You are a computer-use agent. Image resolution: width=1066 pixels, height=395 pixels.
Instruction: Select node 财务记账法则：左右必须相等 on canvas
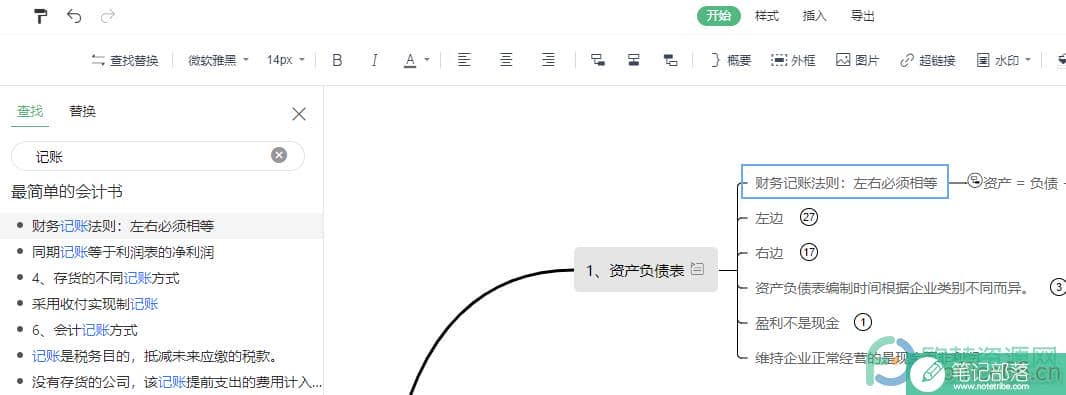[845, 182]
